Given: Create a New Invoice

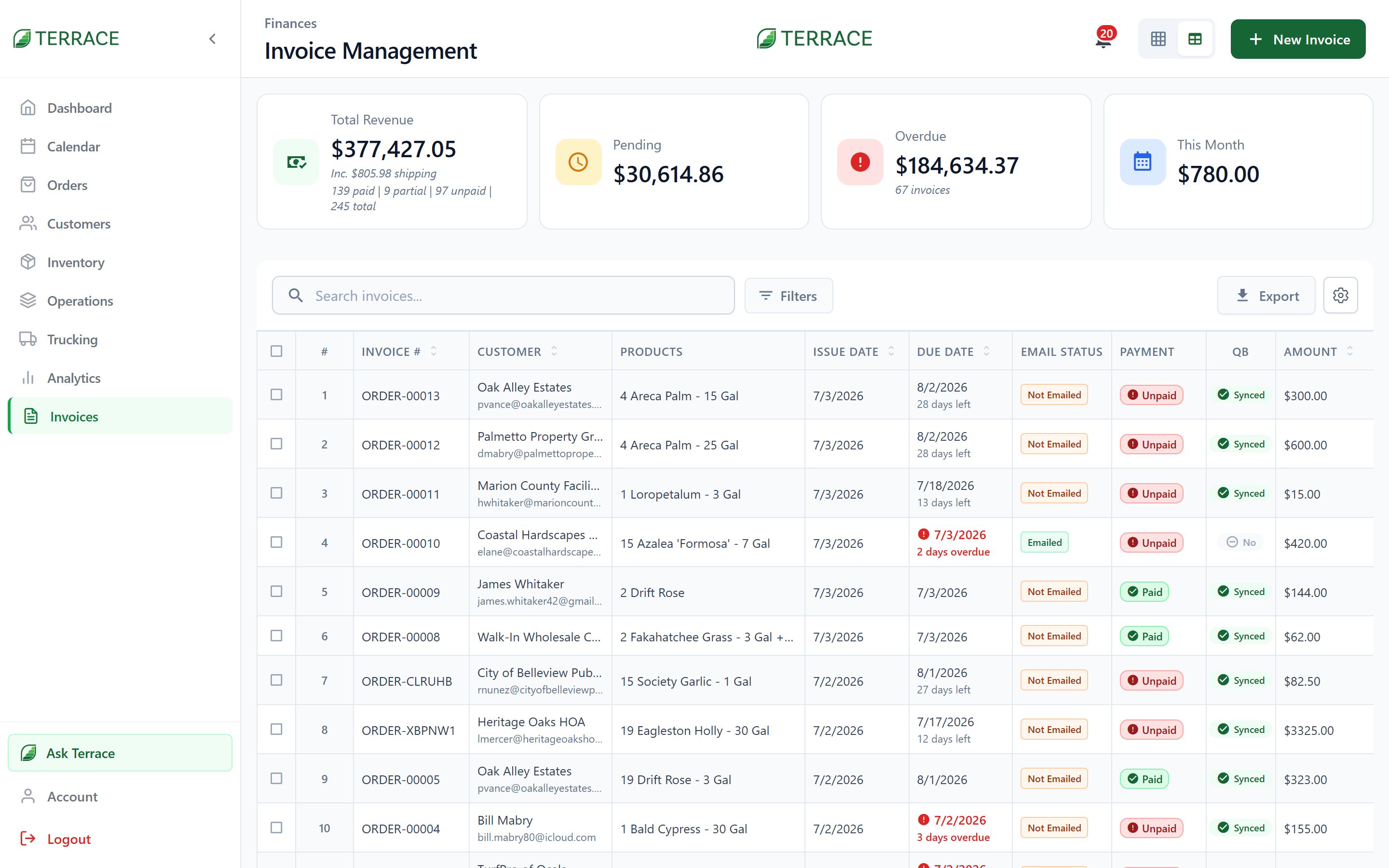Looking at the screenshot, I should pos(1298,39).
